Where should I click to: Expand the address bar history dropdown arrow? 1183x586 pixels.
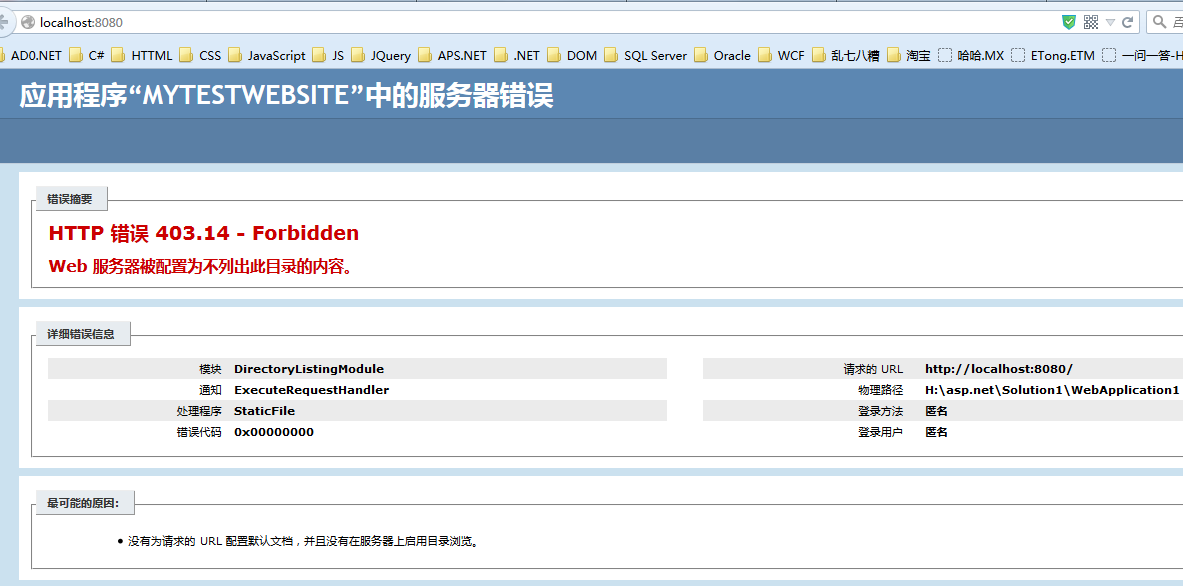tap(1110, 23)
